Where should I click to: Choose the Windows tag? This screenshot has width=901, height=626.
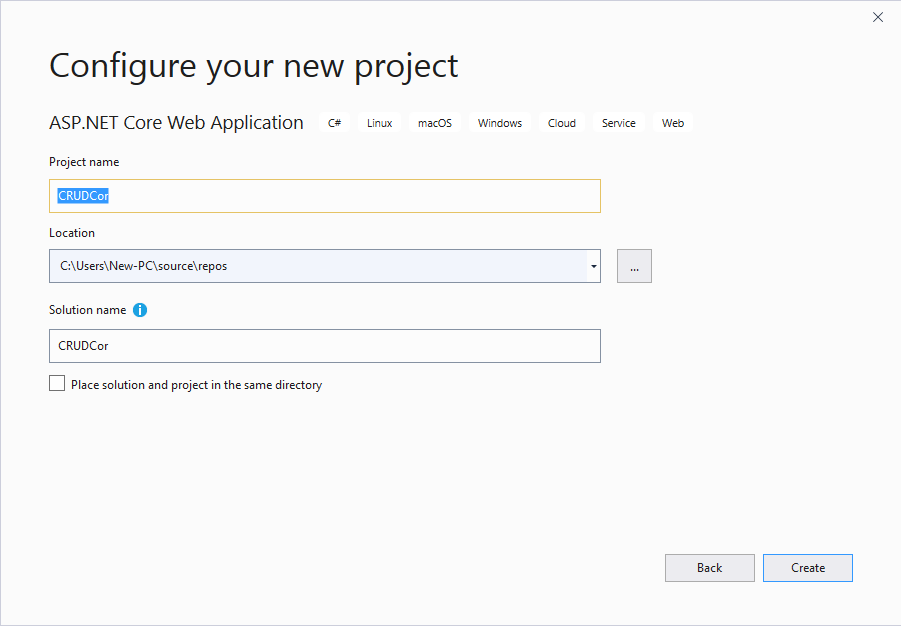[x=500, y=123]
